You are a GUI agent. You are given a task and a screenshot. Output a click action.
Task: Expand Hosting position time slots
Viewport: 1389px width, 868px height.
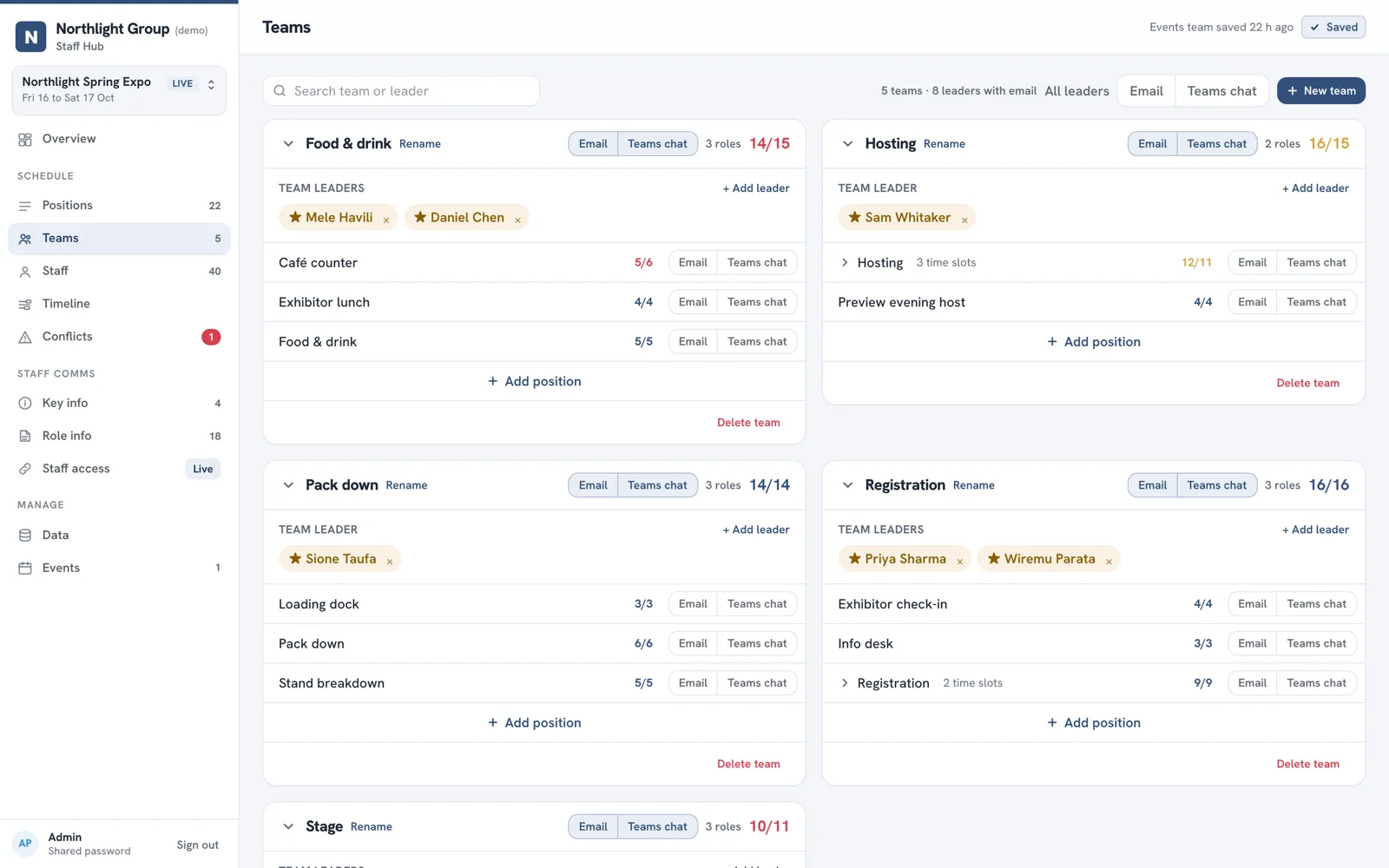845,263
